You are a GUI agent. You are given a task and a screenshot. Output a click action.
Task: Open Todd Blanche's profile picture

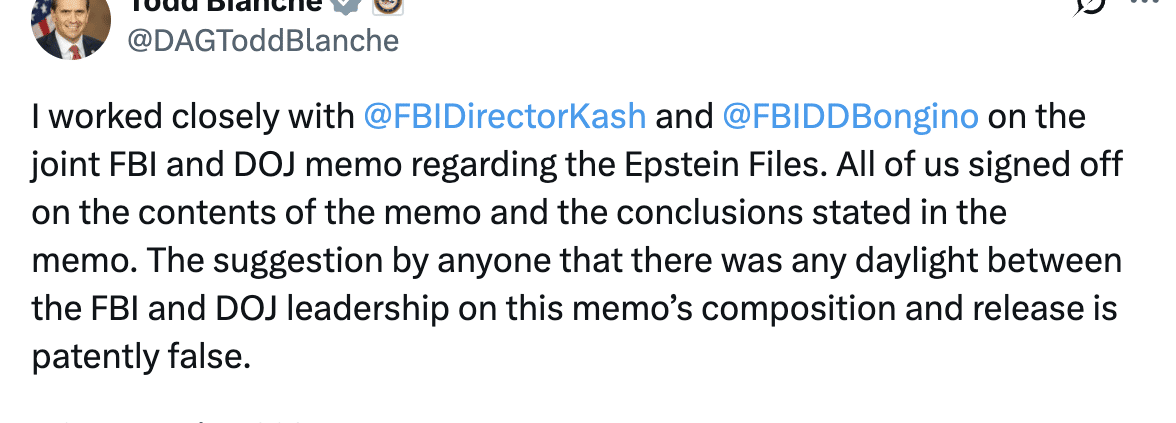point(70,26)
